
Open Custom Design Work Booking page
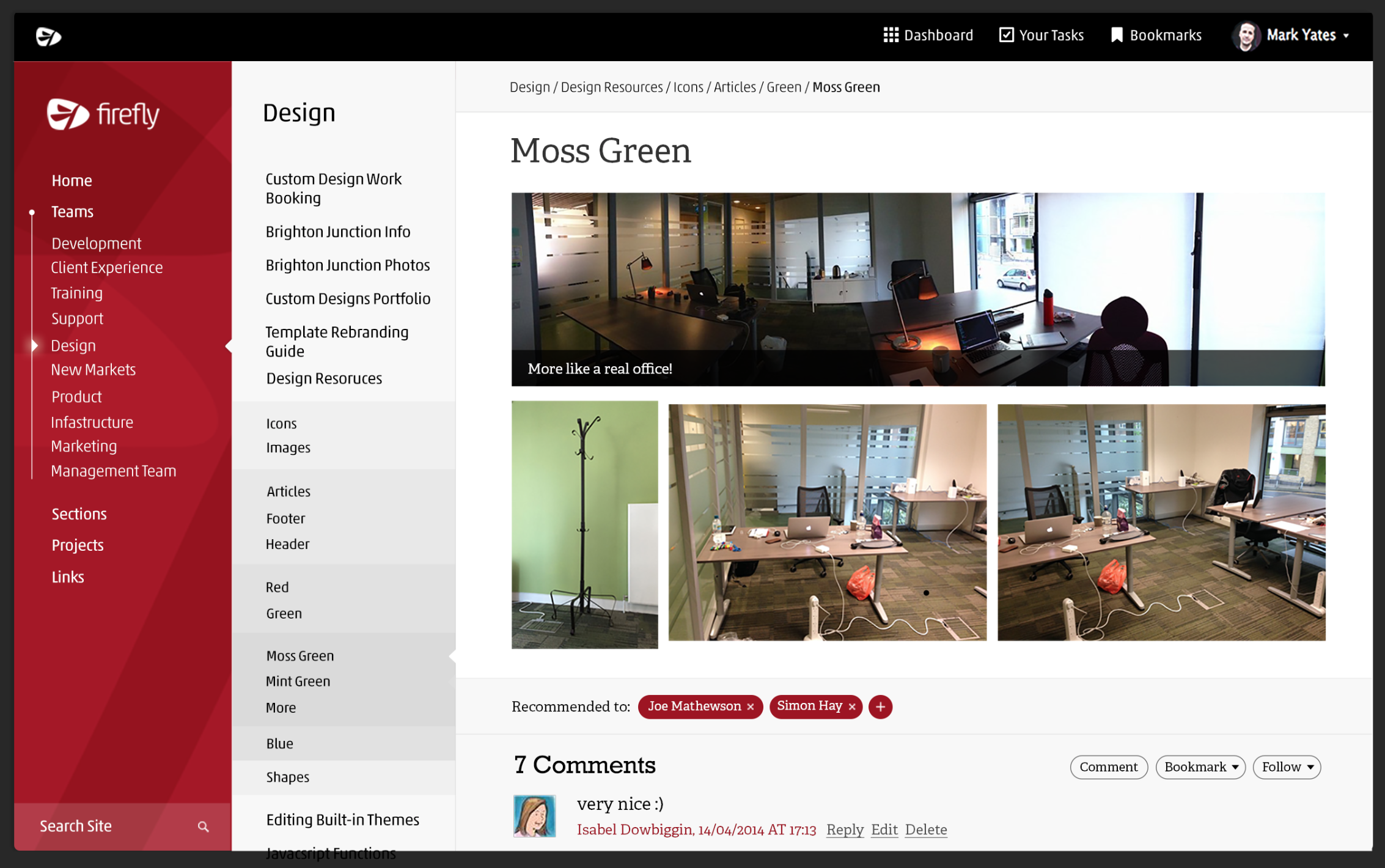334,188
